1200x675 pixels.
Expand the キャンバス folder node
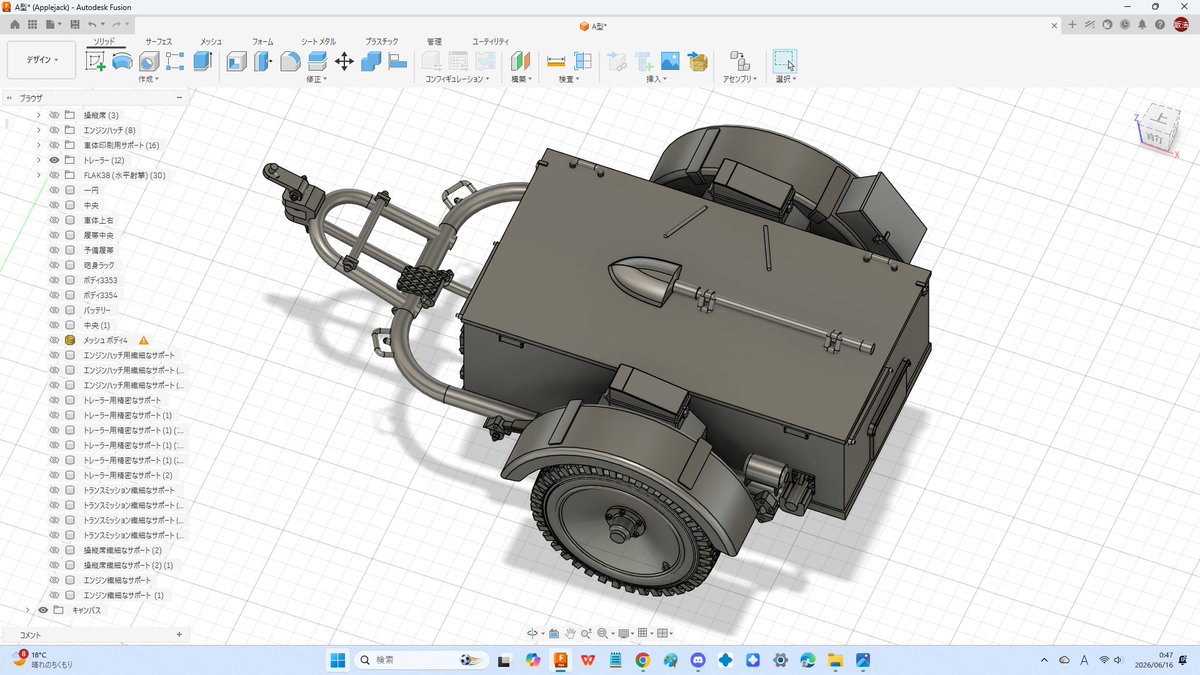click(x=27, y=610)
